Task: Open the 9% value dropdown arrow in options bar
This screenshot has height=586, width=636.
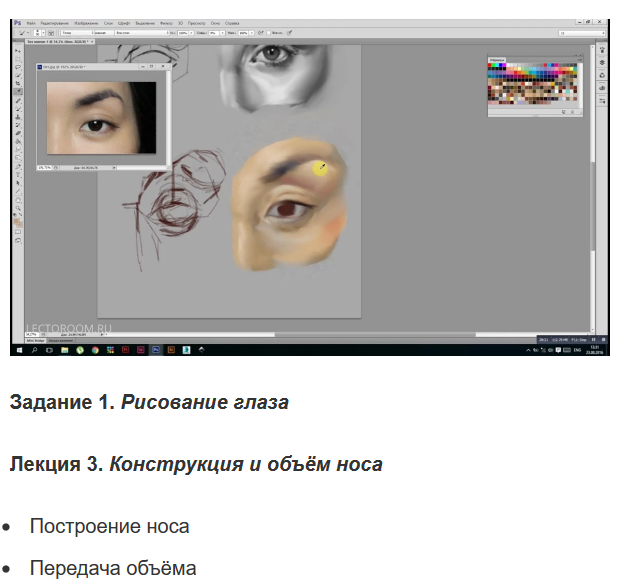Action: [222, 33]
